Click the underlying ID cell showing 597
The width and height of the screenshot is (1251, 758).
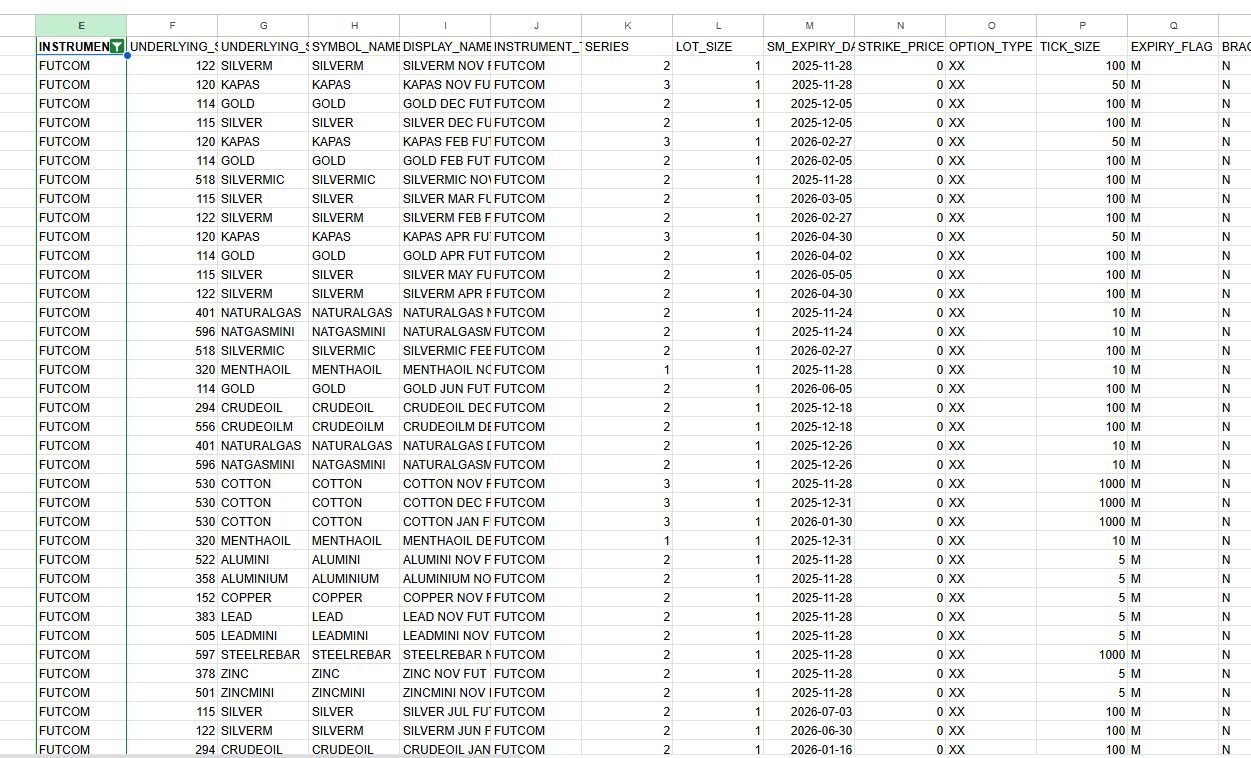(x=172, y=655)
